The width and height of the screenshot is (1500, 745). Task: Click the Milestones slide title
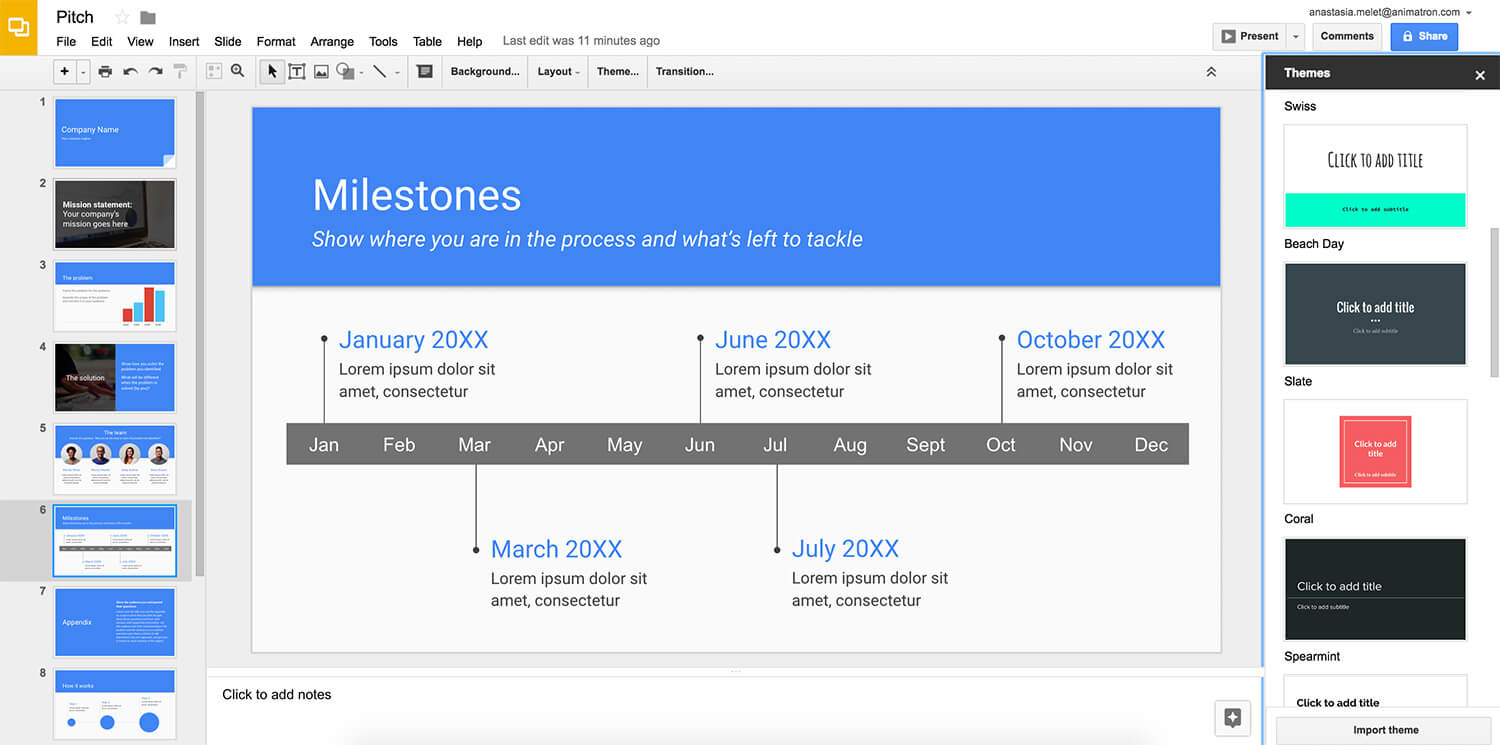point(417,195)
